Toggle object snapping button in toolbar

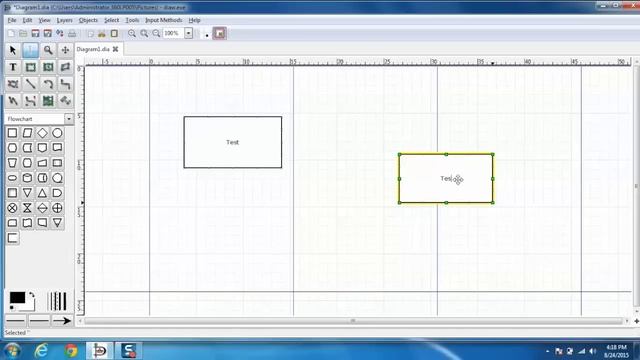point(220,33)
